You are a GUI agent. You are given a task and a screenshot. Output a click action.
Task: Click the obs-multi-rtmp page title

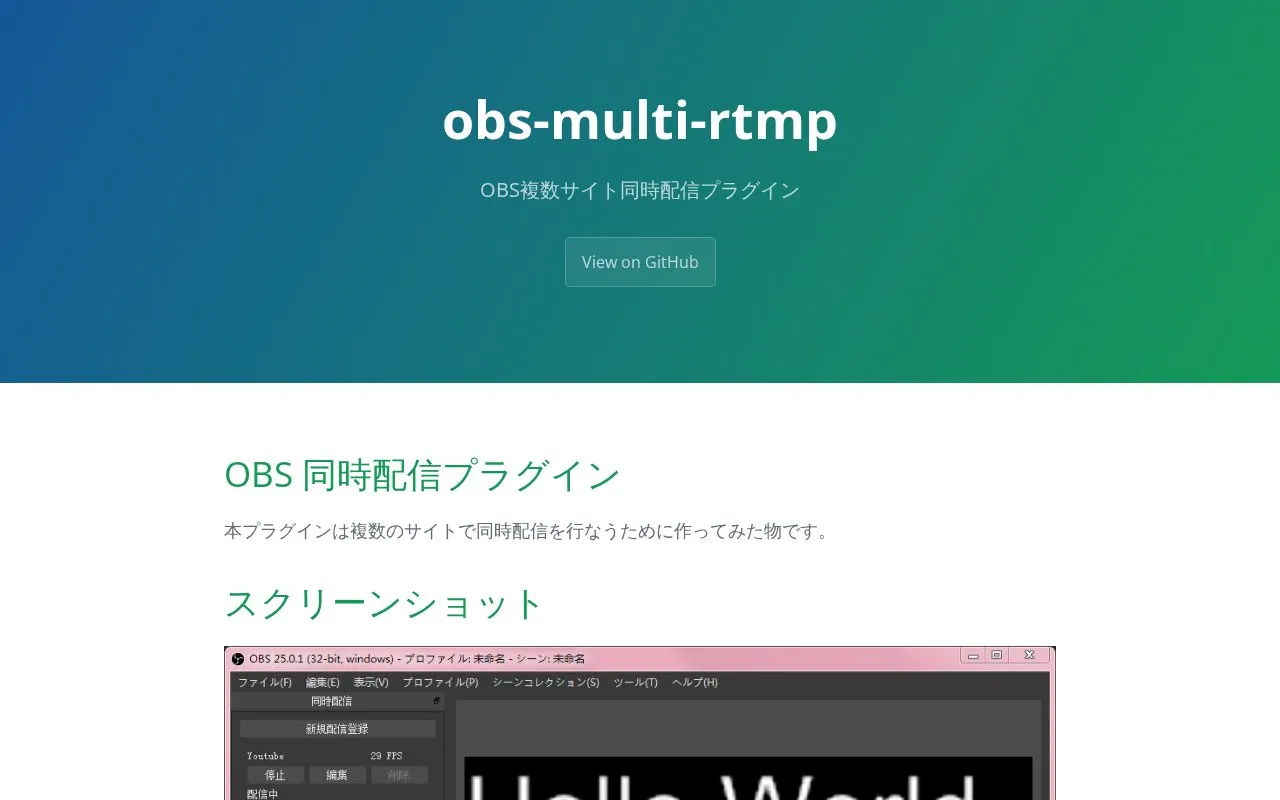[640, 120]
